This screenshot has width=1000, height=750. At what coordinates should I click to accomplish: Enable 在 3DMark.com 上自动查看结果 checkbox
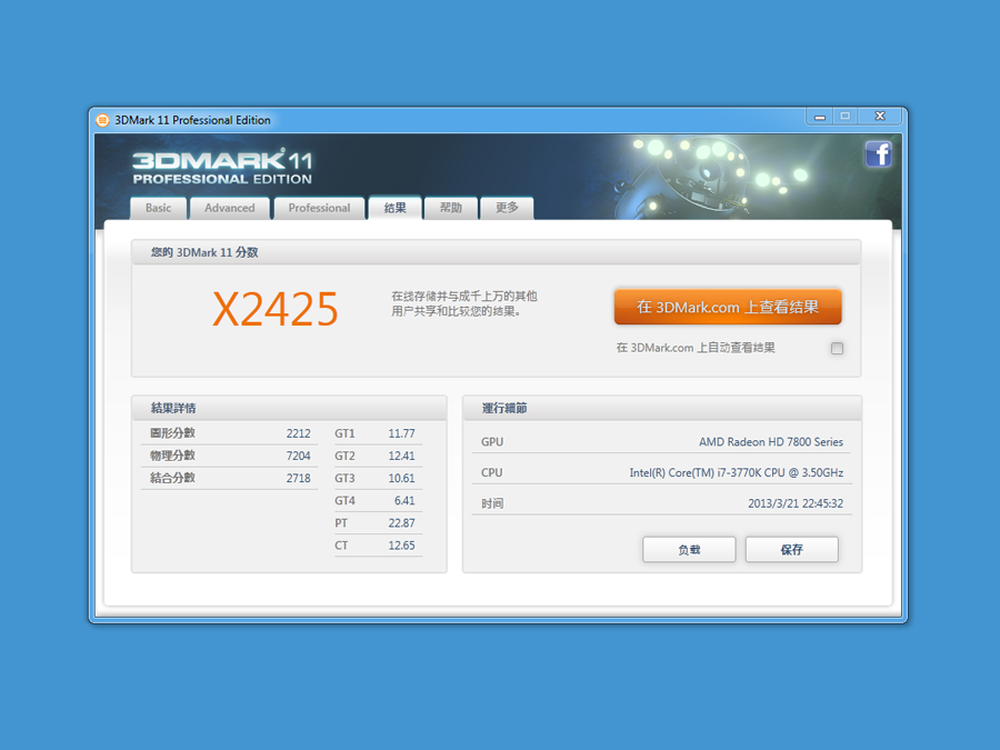(x=837, y=348)
